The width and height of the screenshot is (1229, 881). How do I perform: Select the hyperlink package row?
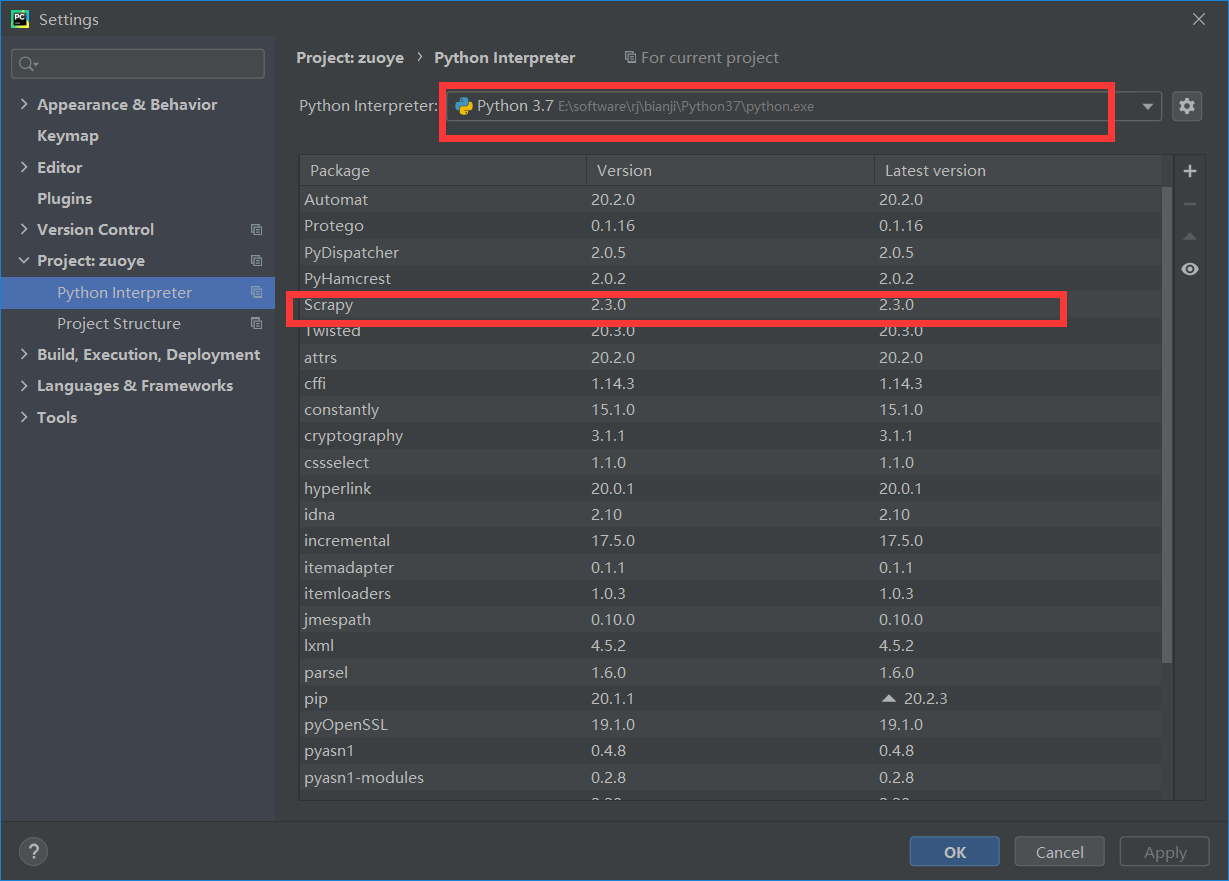point(731,488)
